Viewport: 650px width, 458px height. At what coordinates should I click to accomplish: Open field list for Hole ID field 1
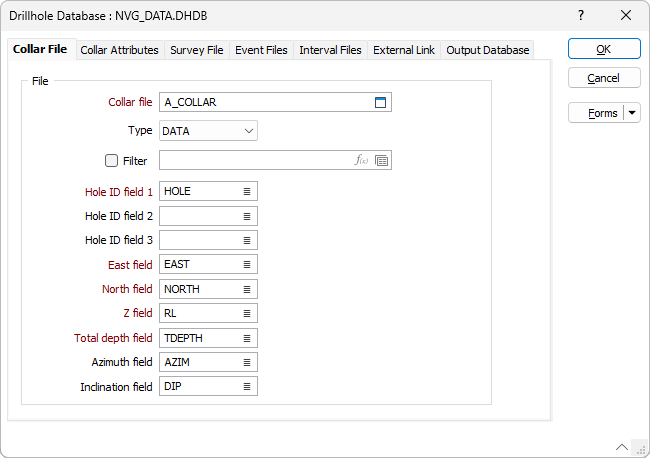[x=247, y=191]
